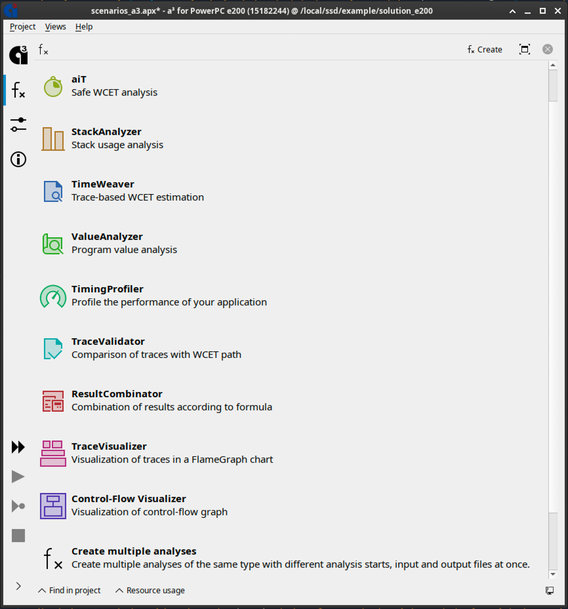The height and width of the screenshot is (609, 568).
Task: Open the a³ home logo in sidebar
Action: point(18,54)
